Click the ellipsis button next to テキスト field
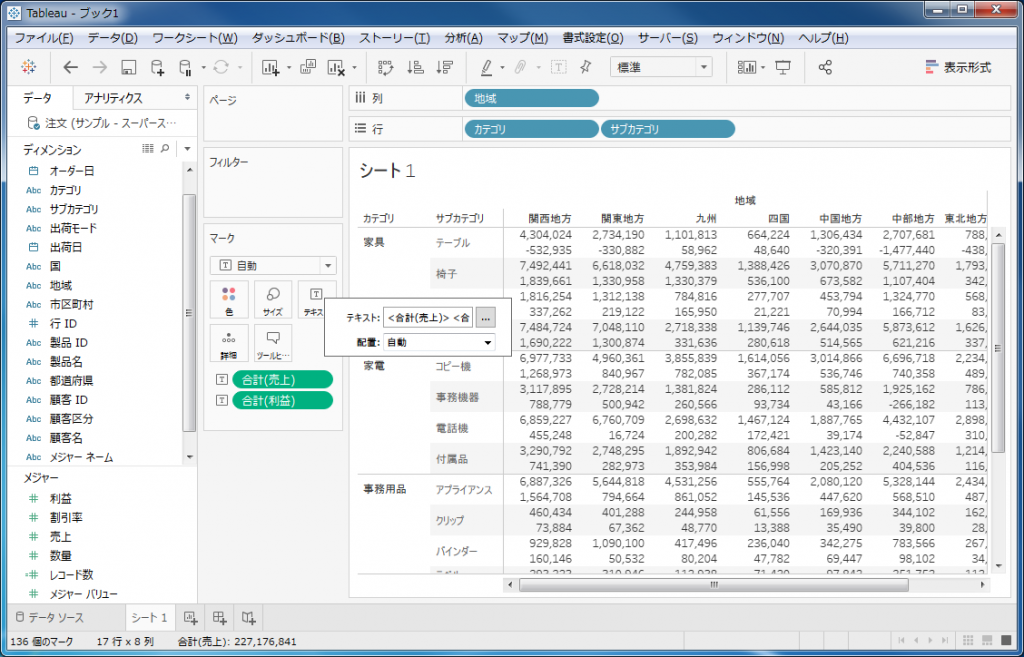The image size is (1024, 657). point(486,317)
